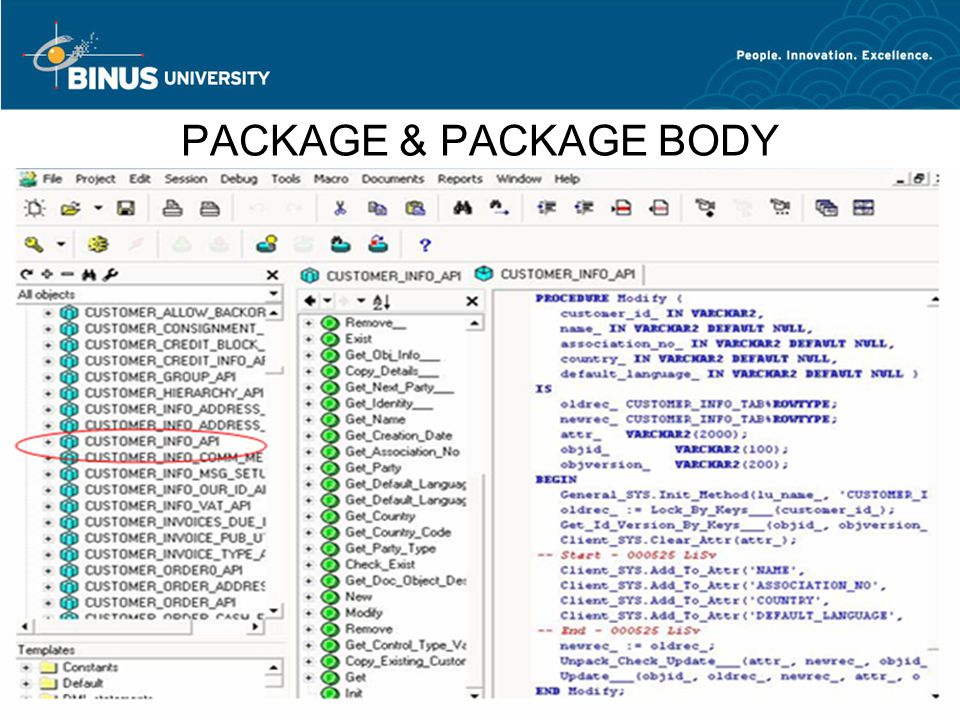The image size is (960, 720).
Task: Click the Copy toolbar icon
Action: point(377,208)
